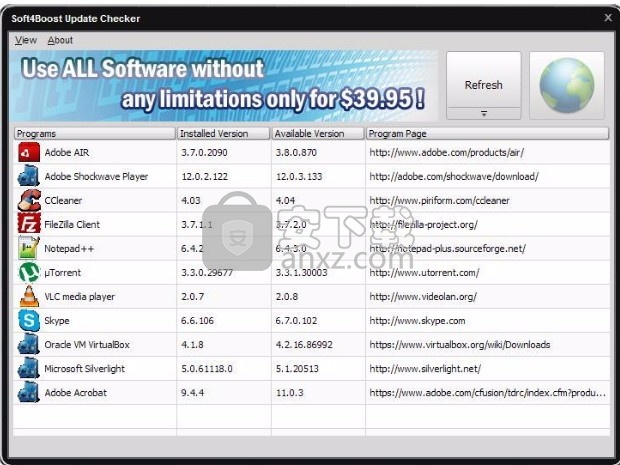
Task: Open the silverlight.net link
Action: [425, 369]
